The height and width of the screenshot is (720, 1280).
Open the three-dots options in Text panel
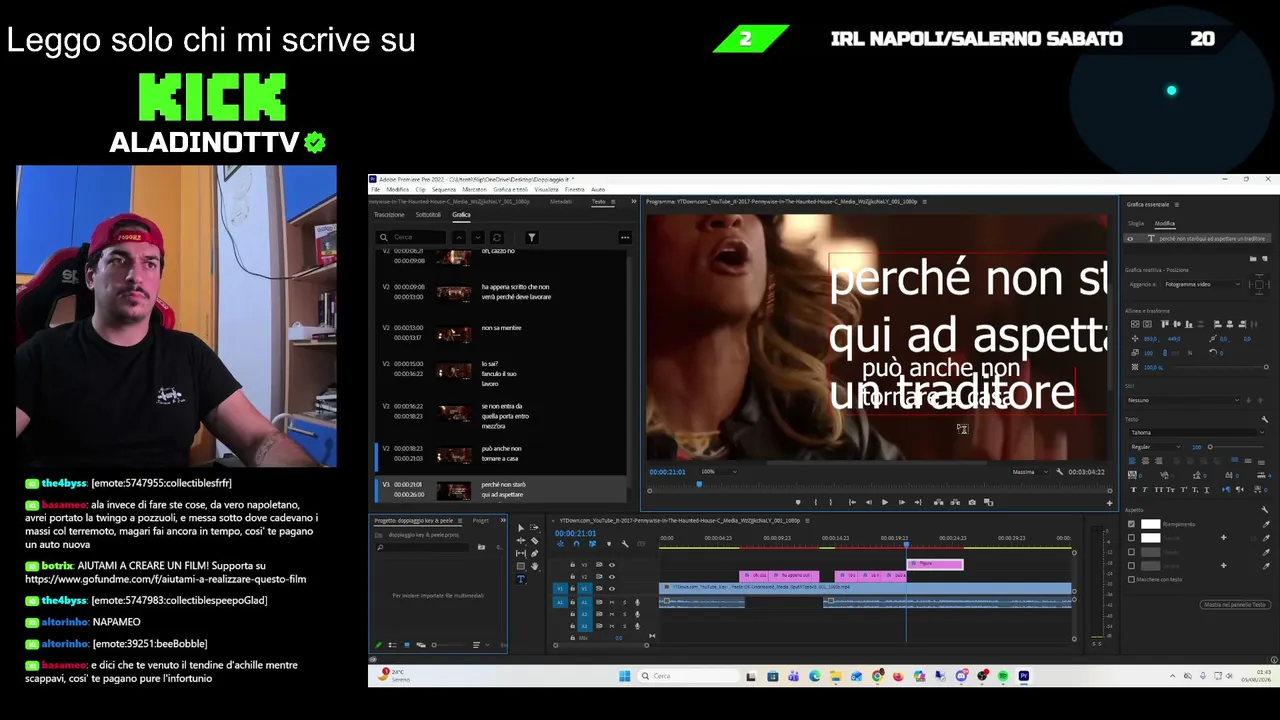pos(625,237)
